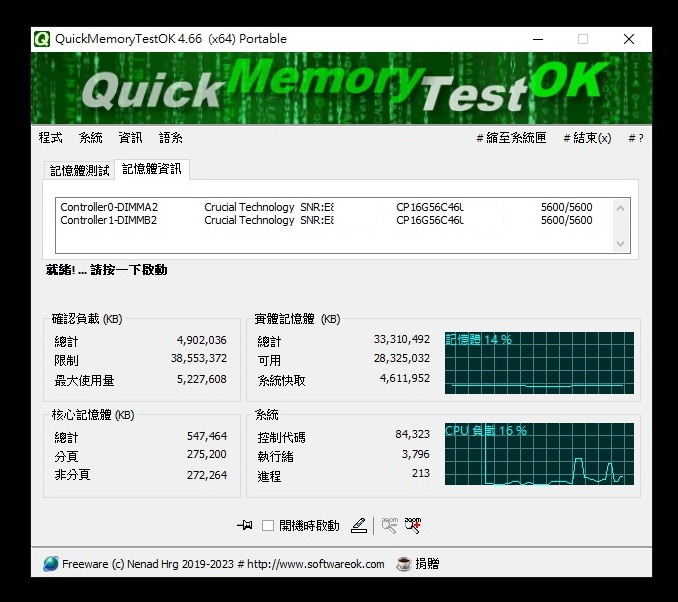Click the coffee cup donate icon
The image size is (678, 602).
403,564
